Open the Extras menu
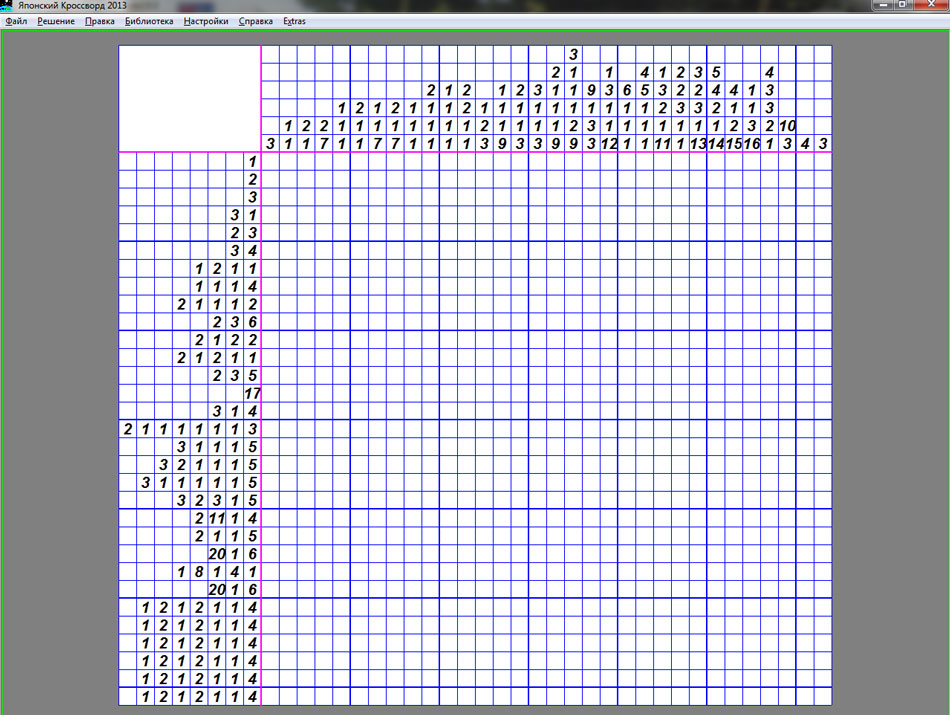950x715 pixels. click(x=294, y=21)
